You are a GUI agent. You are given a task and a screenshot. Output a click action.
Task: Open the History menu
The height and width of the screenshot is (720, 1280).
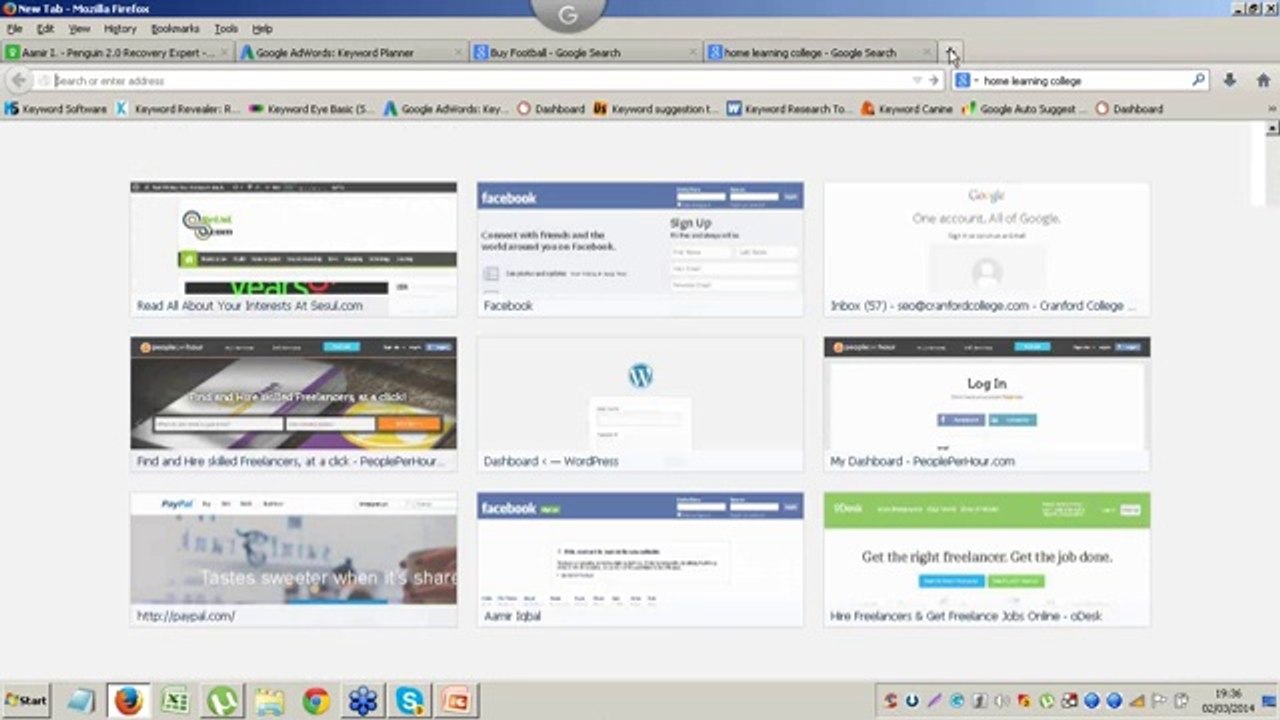pos(120,29)
